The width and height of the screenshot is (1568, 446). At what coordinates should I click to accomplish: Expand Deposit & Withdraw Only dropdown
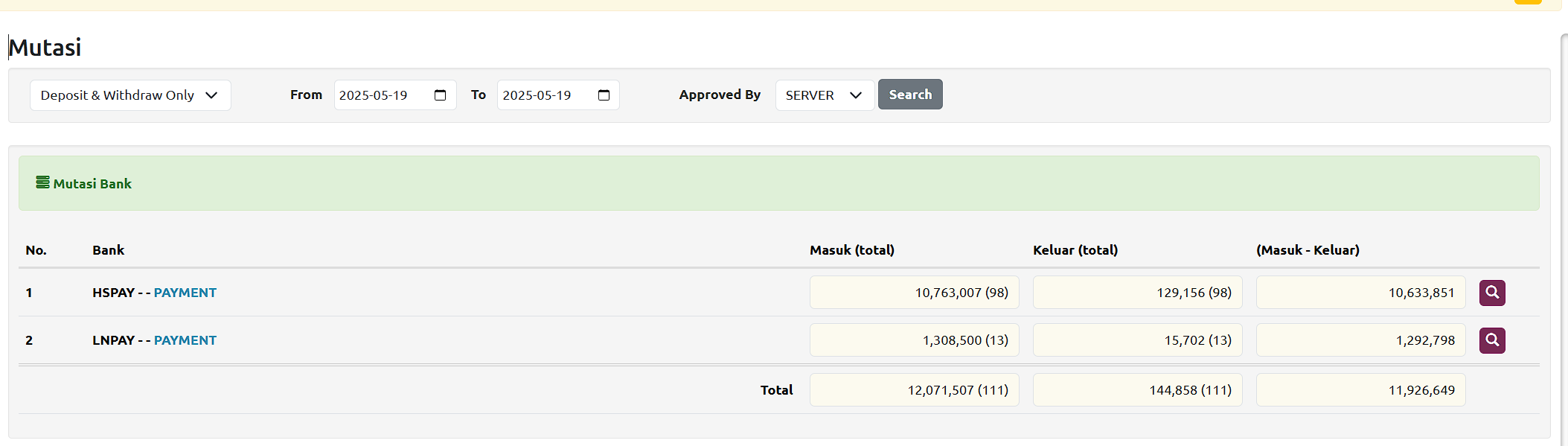130,95
